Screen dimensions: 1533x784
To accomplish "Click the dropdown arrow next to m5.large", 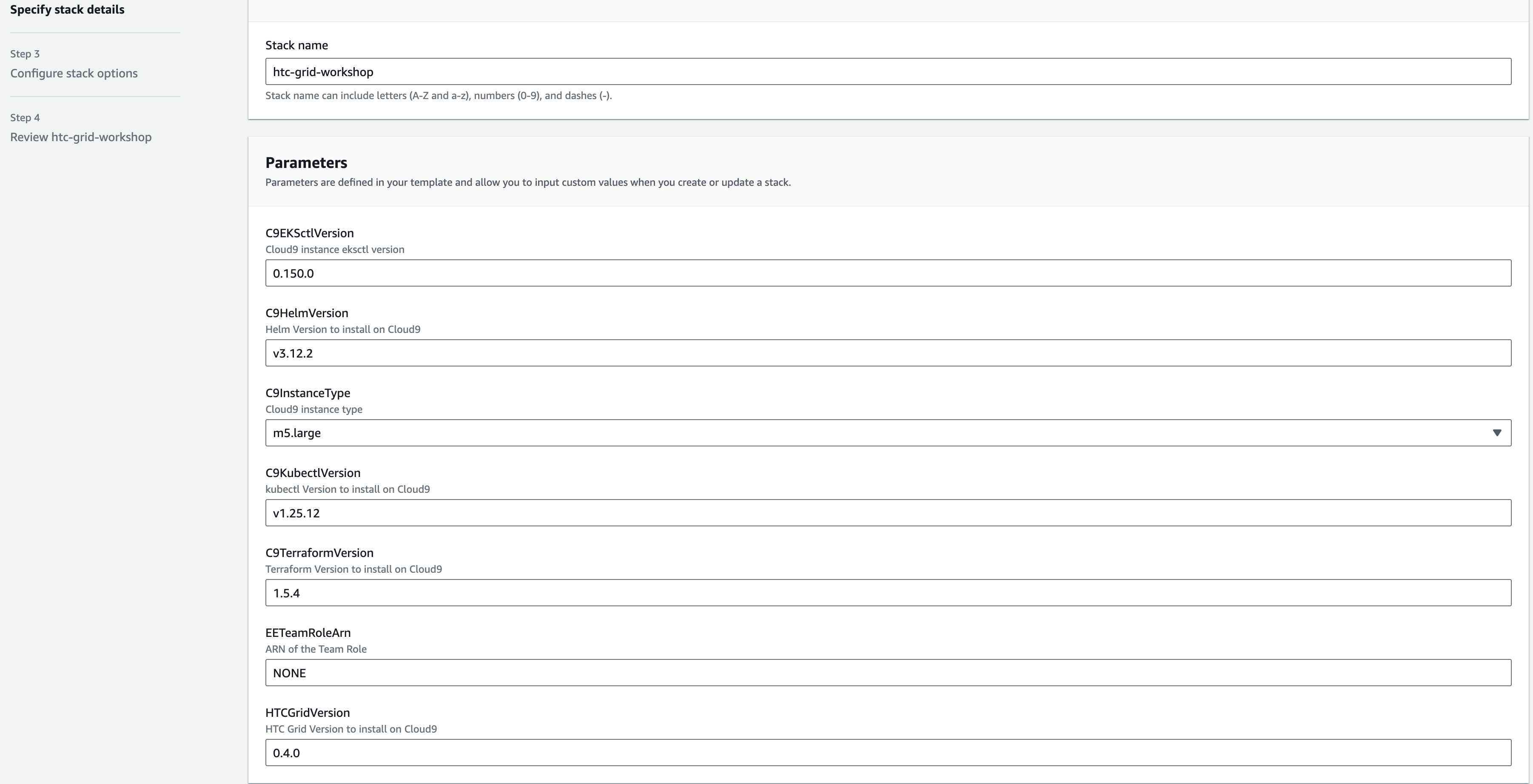I will click(1497, 432).
